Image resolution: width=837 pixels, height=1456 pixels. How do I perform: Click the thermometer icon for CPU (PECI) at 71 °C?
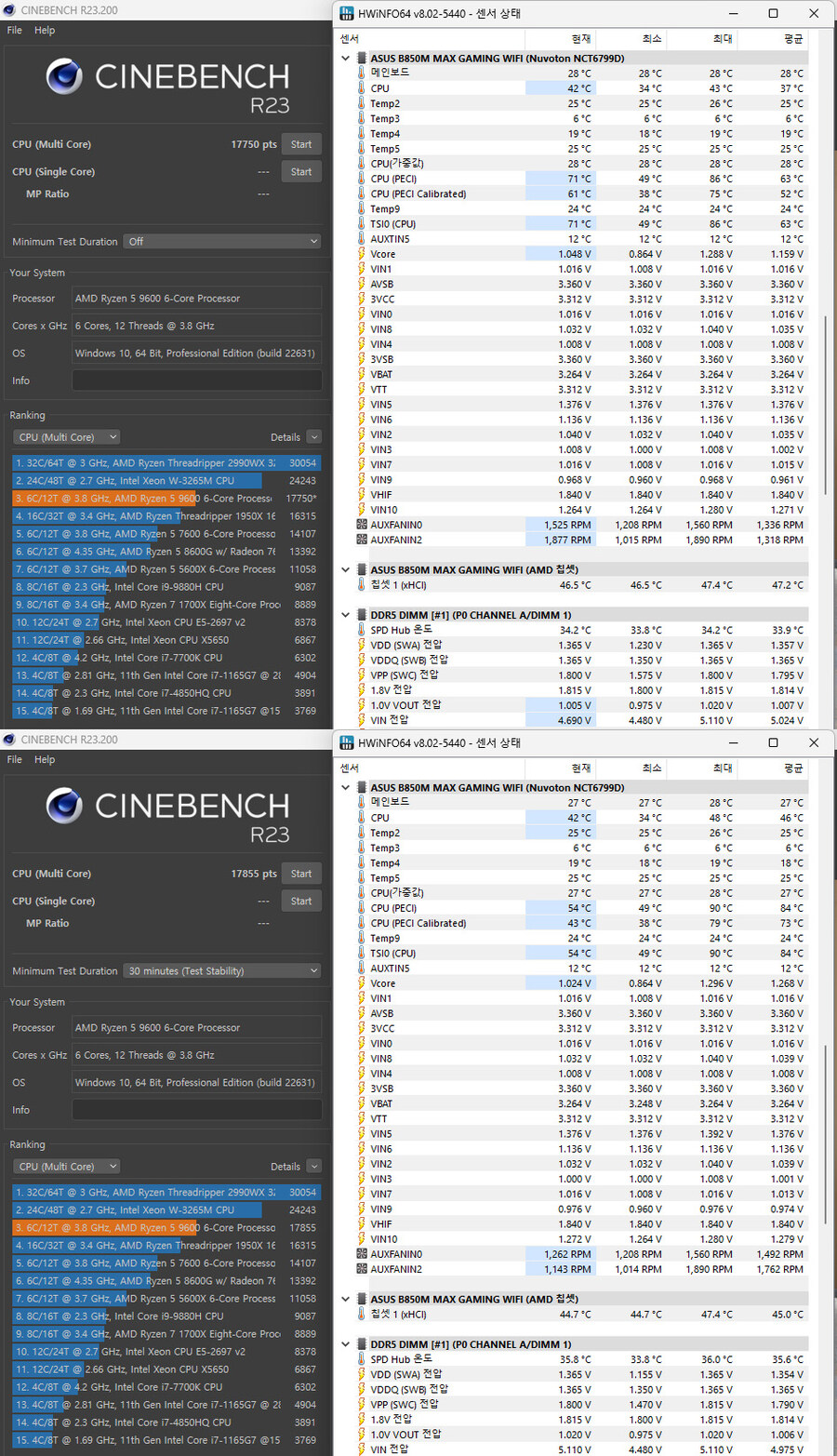click(362, 179)
